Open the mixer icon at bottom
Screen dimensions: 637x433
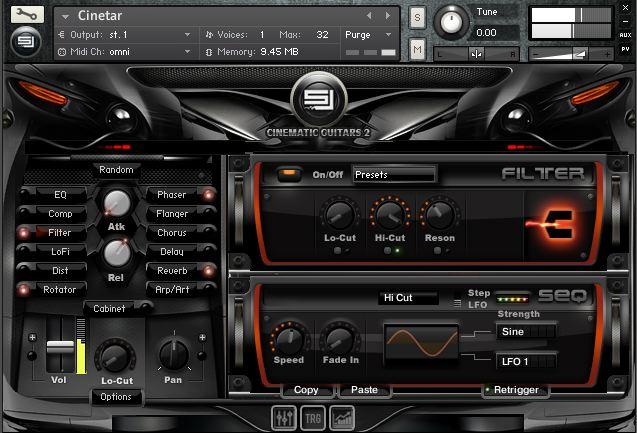pos(283,417)
